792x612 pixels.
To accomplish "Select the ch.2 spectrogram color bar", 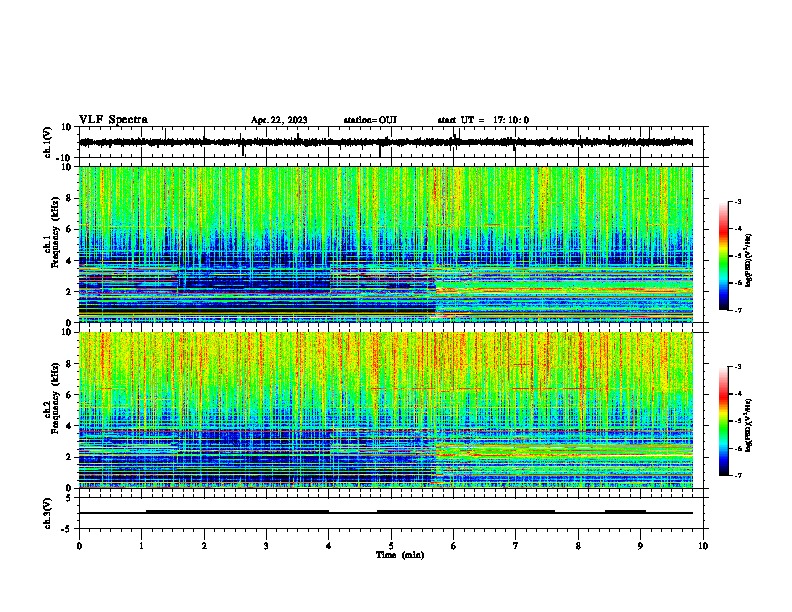I will (x=723, y=421).
